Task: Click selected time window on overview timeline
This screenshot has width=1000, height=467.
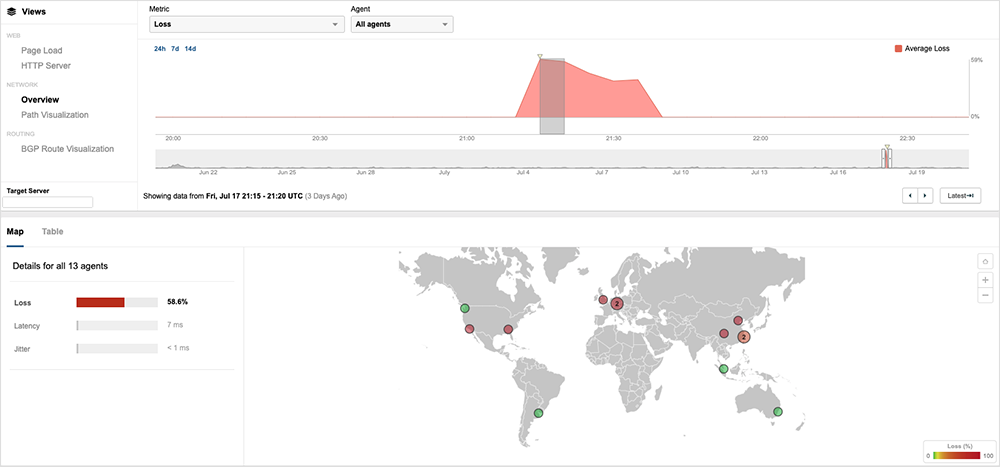Action: 886,158
